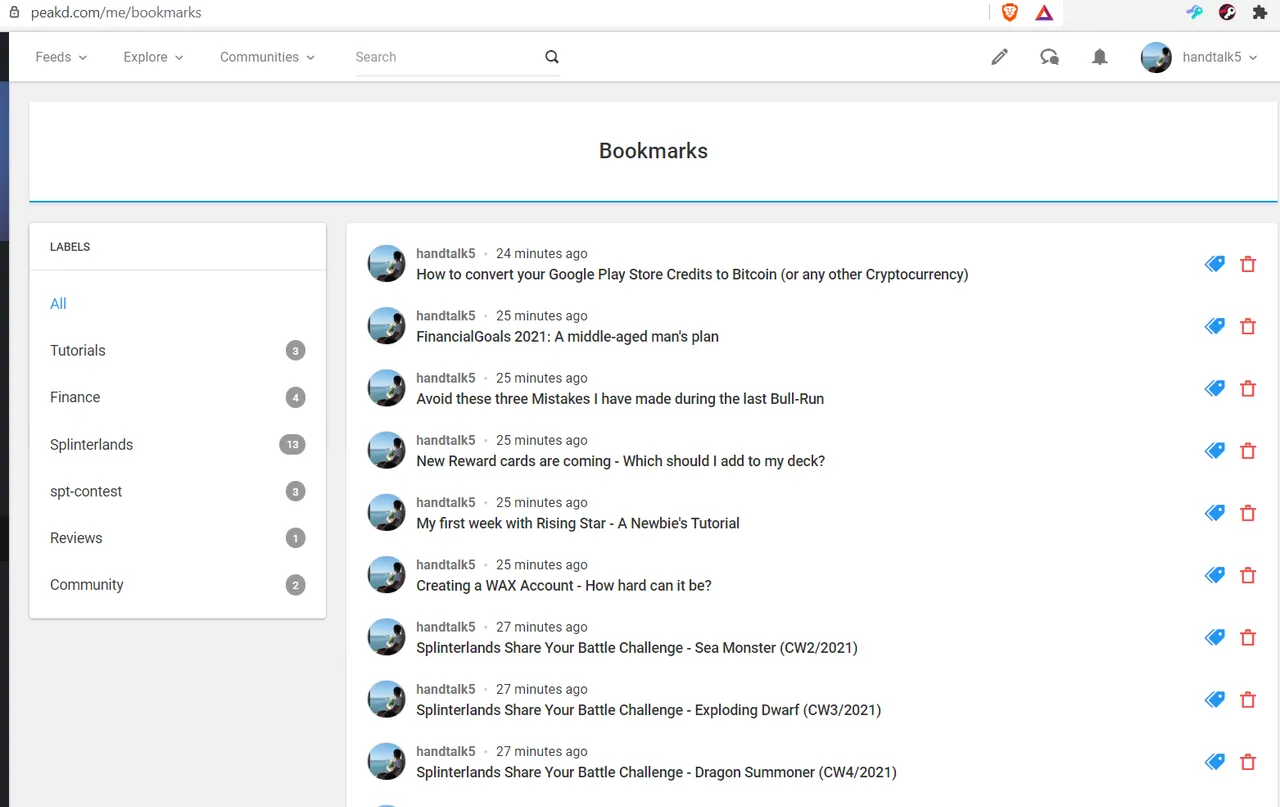Delete the Sea Monster challenge bookmark
Image resolution: width=1280 pixels, height=807 pixels.
click(1248, 637)
